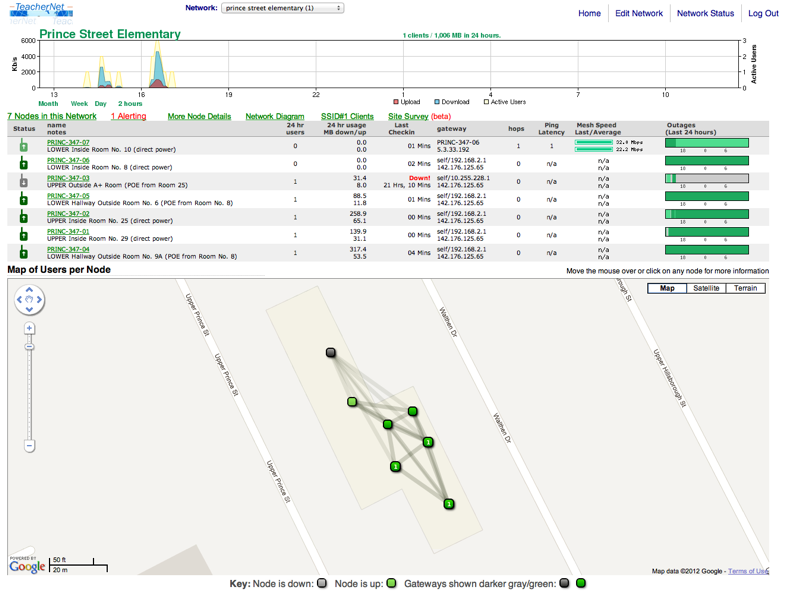Pan the map up with arrow control
789x592 pixels.
[29, 290]
